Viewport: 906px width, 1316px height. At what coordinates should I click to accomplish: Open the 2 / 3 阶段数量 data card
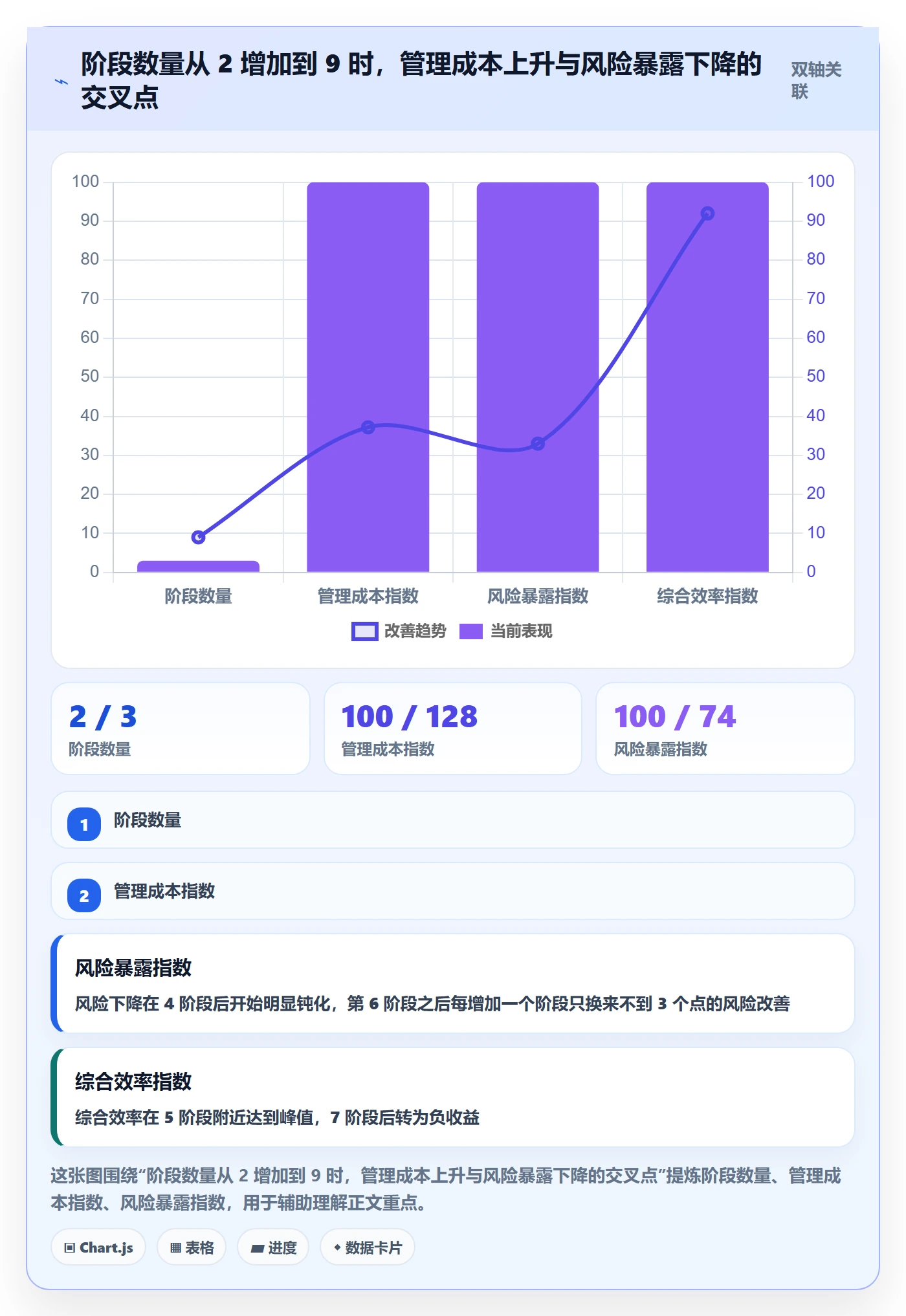point(181,729)
